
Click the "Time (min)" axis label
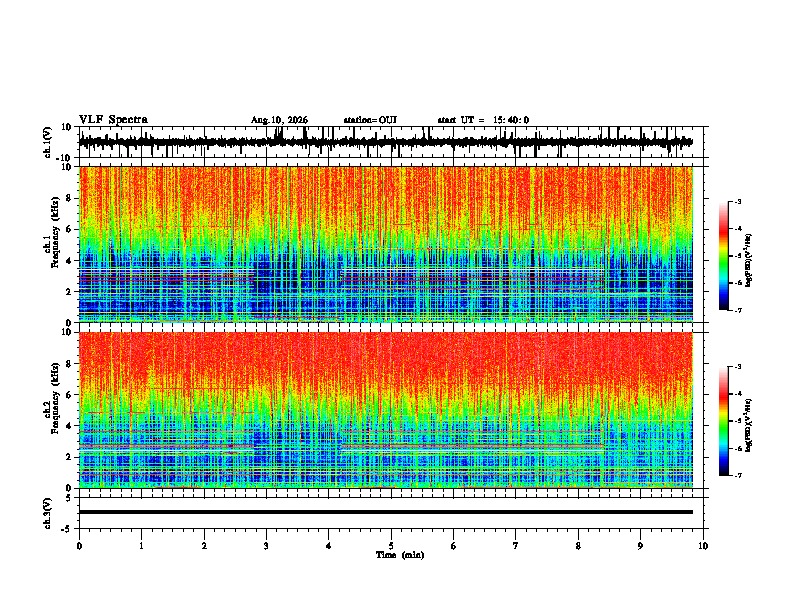[400, 555]
